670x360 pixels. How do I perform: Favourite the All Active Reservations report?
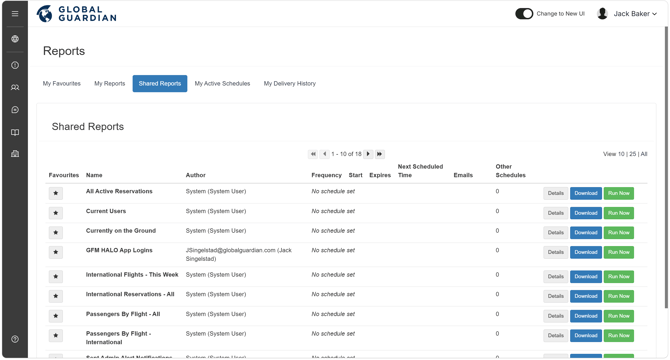[x=56, y=193]
